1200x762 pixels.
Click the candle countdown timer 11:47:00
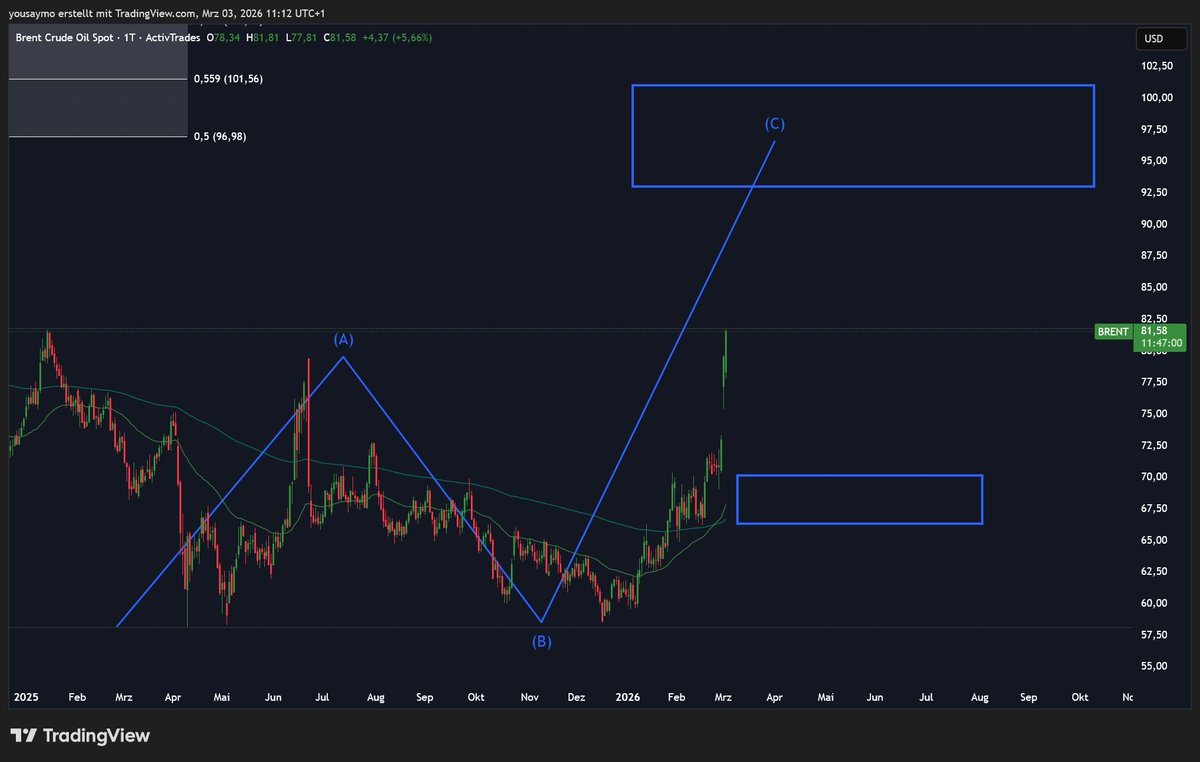click(x=1161, y=343)
